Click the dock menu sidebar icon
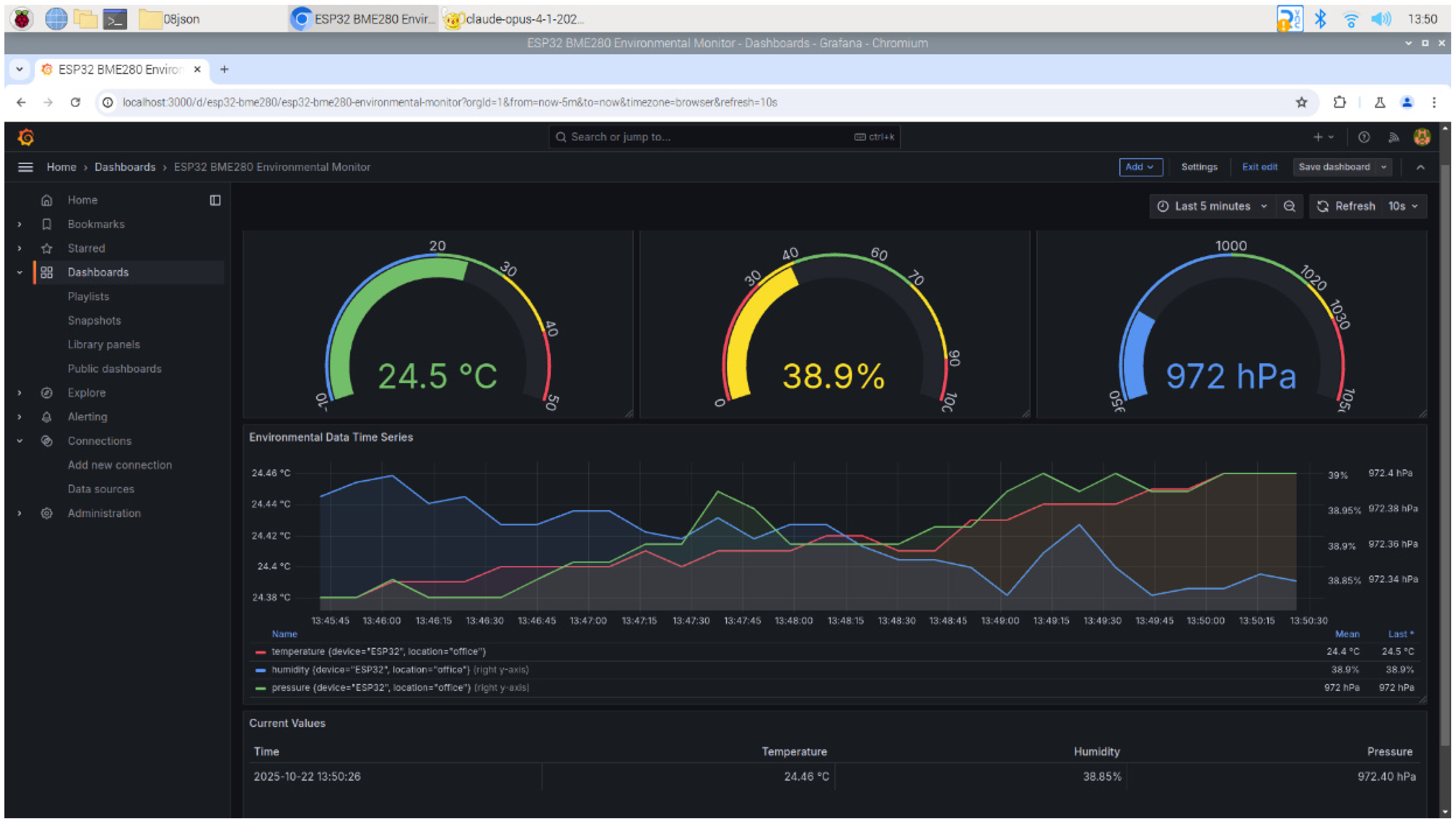The height and width of the screenshot is (825, 1456). click(x=215, y=200)
